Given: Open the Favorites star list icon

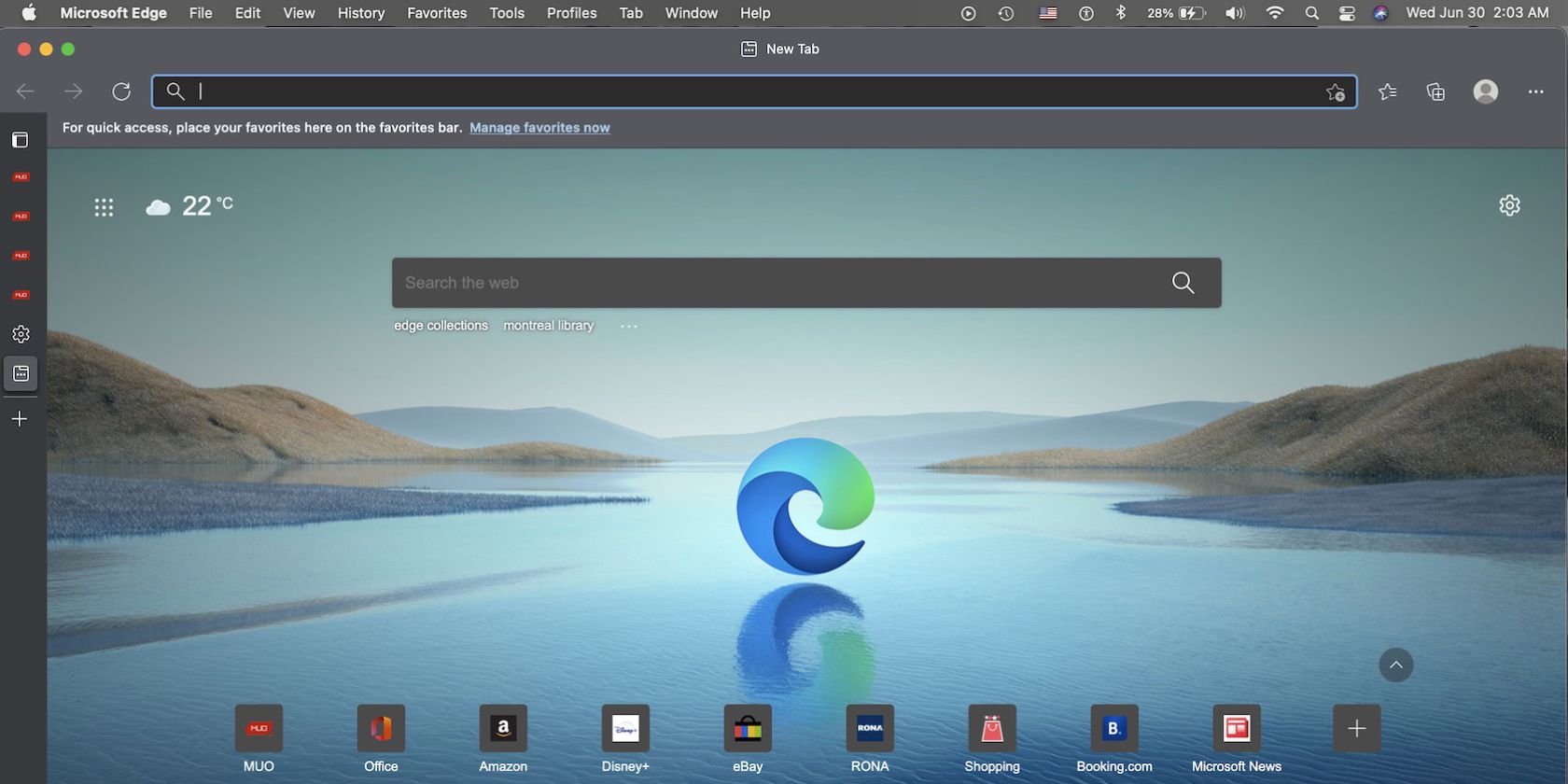Looking at the screenshot, I should pos(1388,91).
